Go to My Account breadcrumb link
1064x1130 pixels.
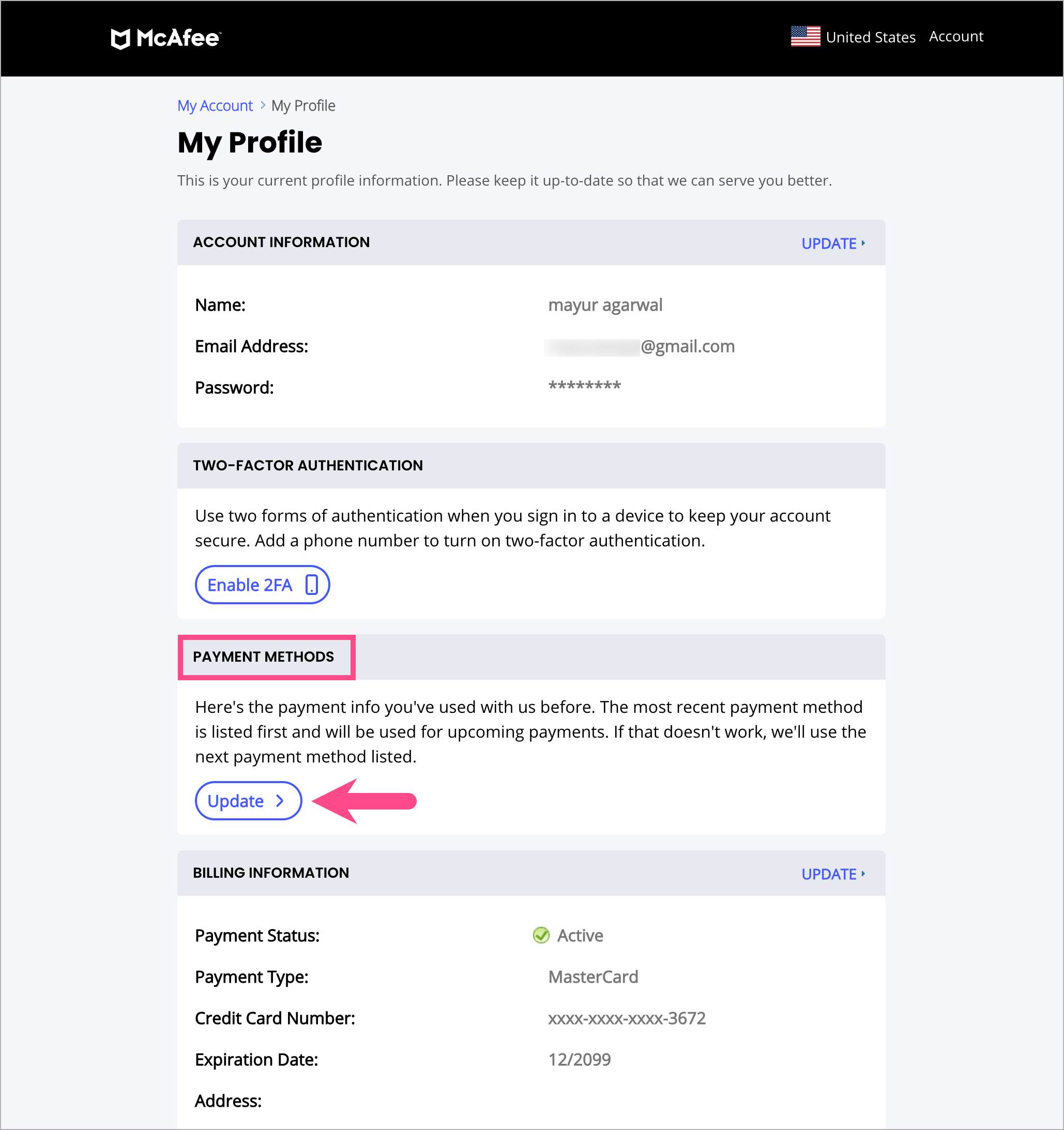coord(215,106)
